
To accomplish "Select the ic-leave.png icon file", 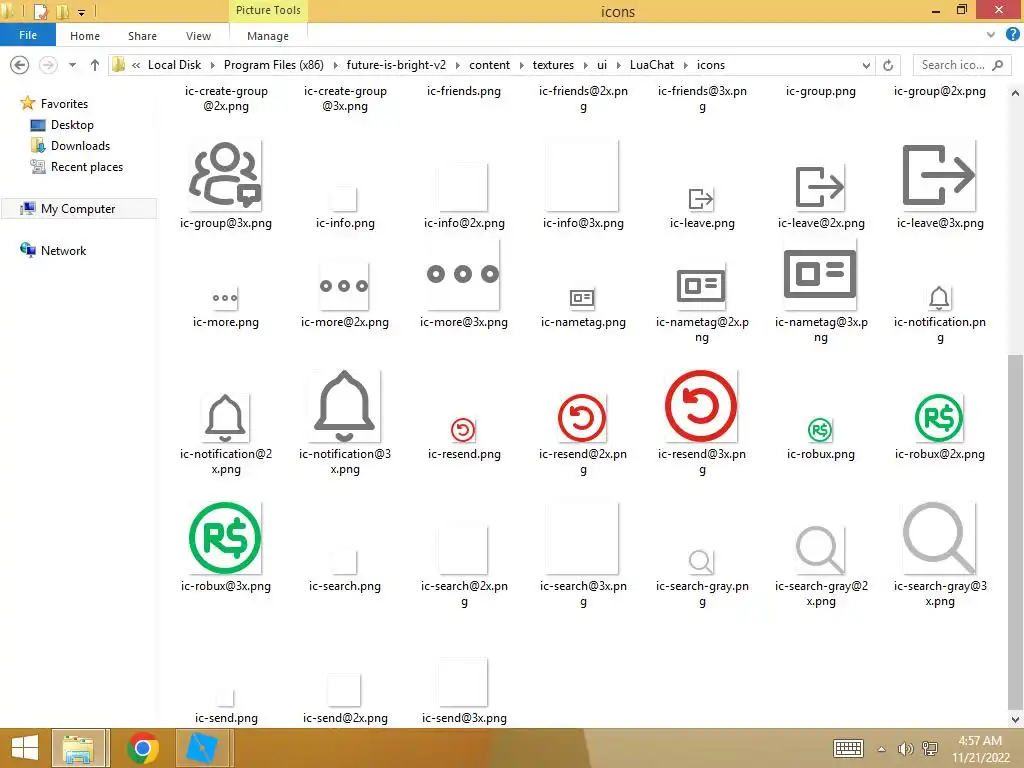I will point(701,199).
